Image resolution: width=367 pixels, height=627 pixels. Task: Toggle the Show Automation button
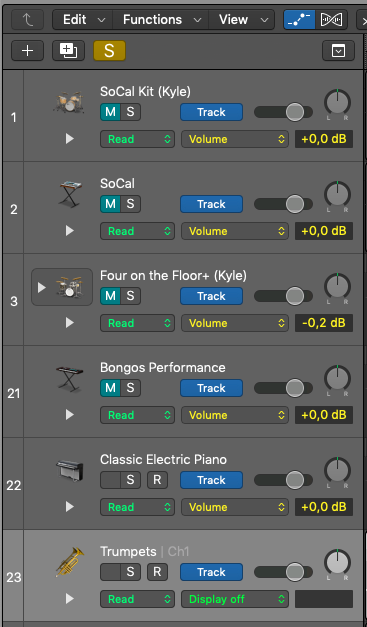(x=299, y=20)
